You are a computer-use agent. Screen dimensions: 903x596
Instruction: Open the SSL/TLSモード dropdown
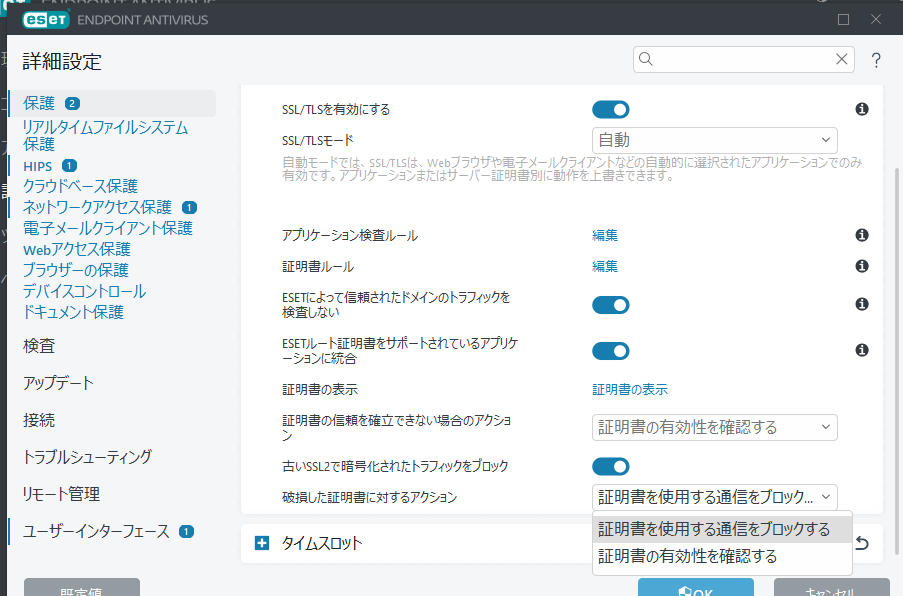[x=714, y=140]
